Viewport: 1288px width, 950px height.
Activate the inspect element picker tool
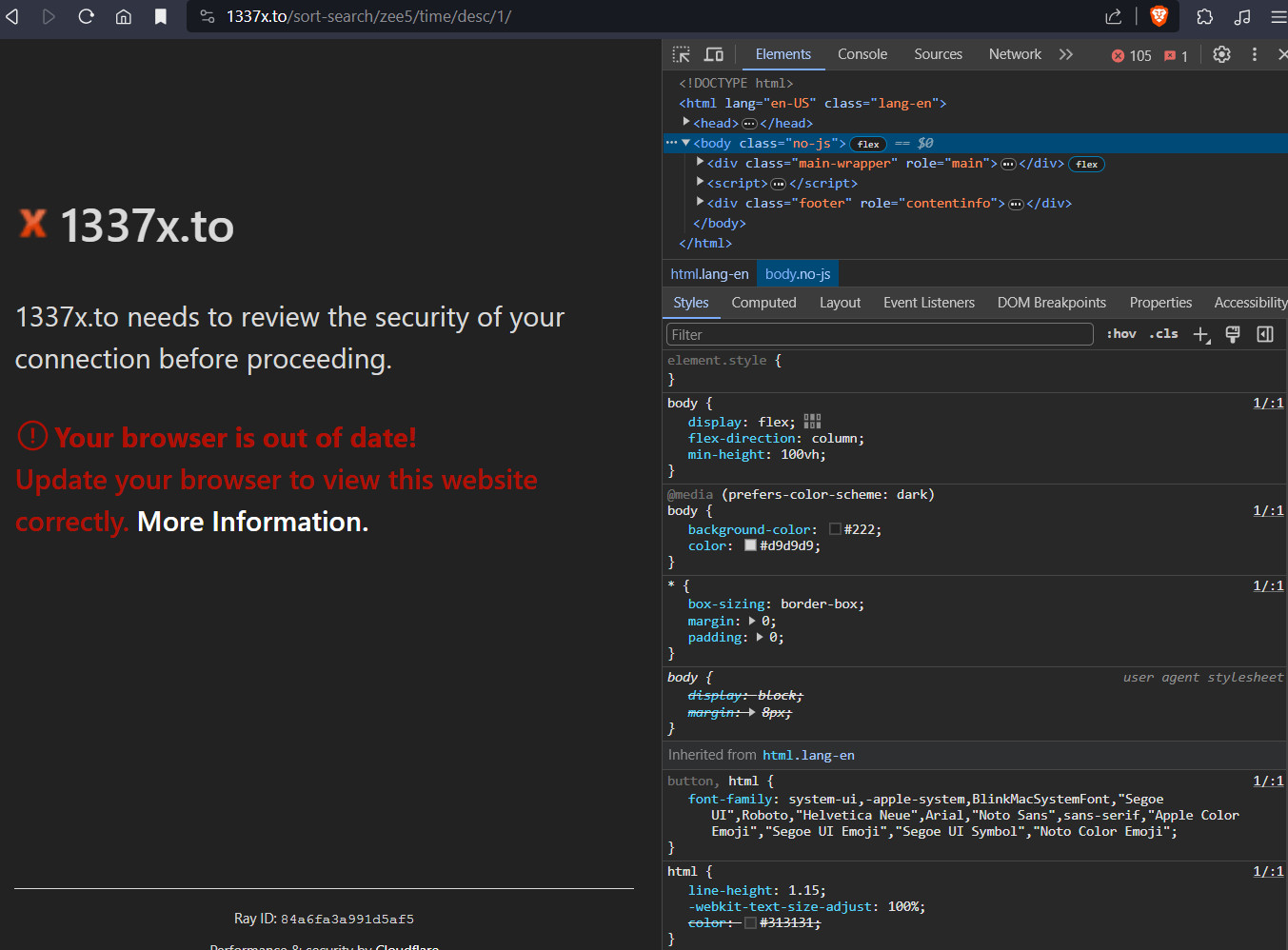click(x=681, y=54)
